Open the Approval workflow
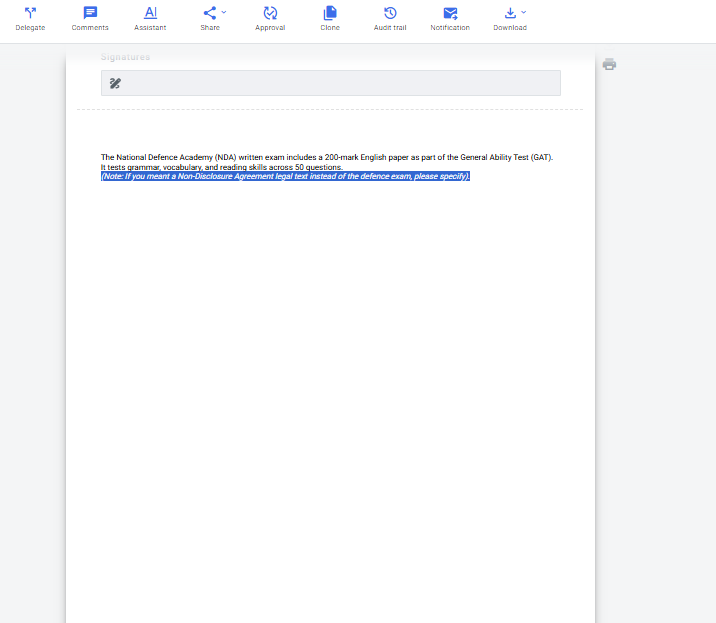The width and height of the screenshot is (716, 623). 270,18
